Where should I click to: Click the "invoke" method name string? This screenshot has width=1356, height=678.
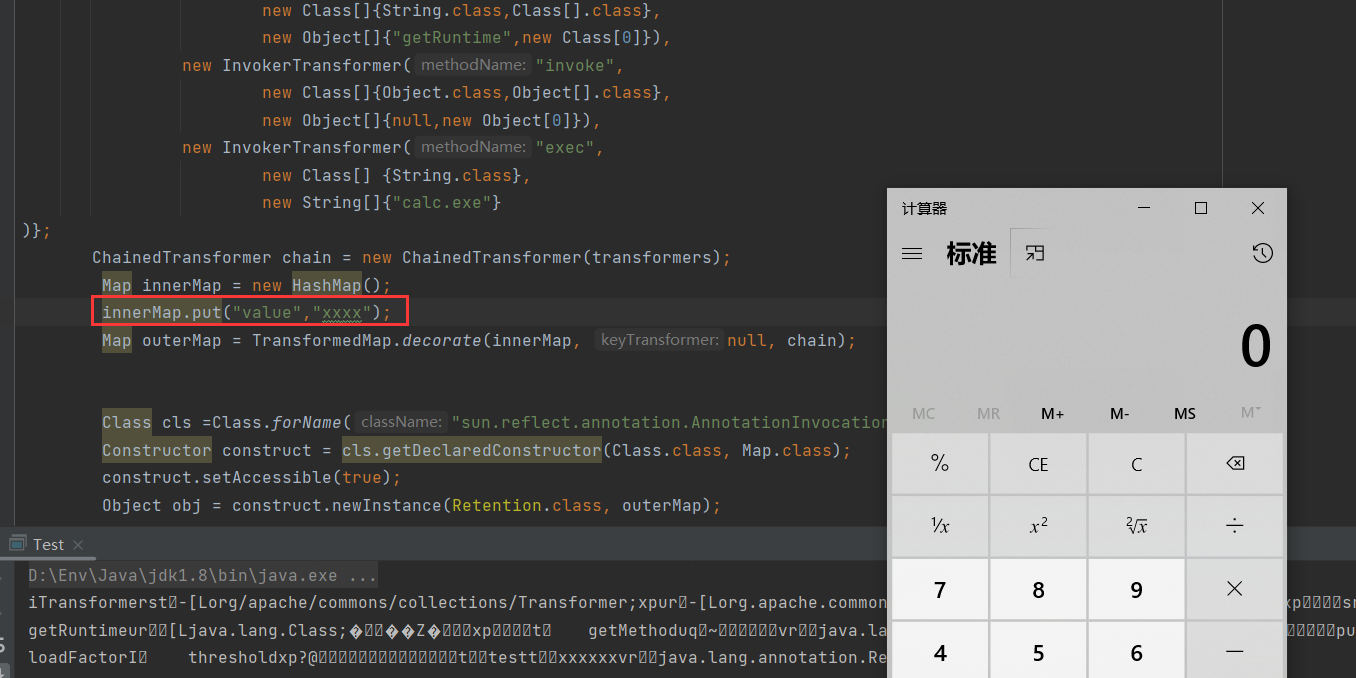point(575,66)
